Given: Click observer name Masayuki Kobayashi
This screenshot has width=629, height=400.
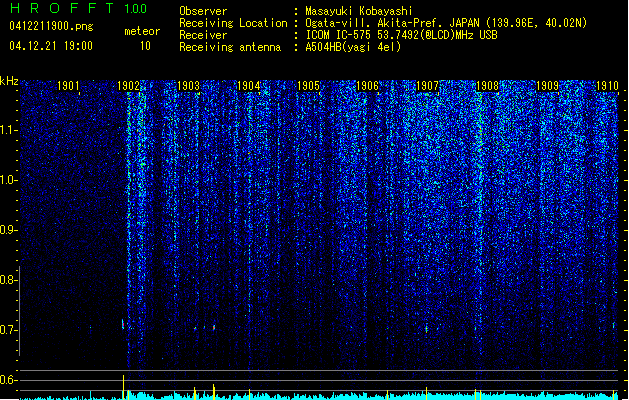Looking at the screenshot, I should pyautogui.click(x=359, y=11).
